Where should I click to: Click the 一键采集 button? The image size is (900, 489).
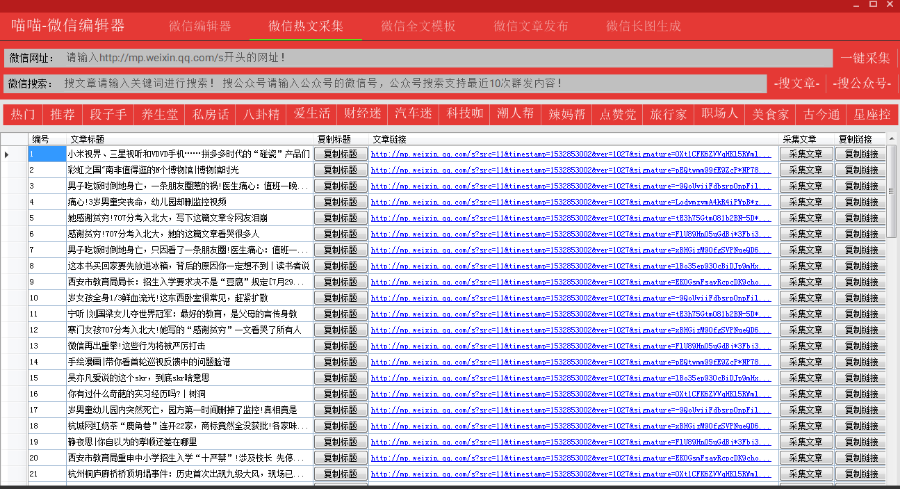pyautogui.click(x=865, y=58)
